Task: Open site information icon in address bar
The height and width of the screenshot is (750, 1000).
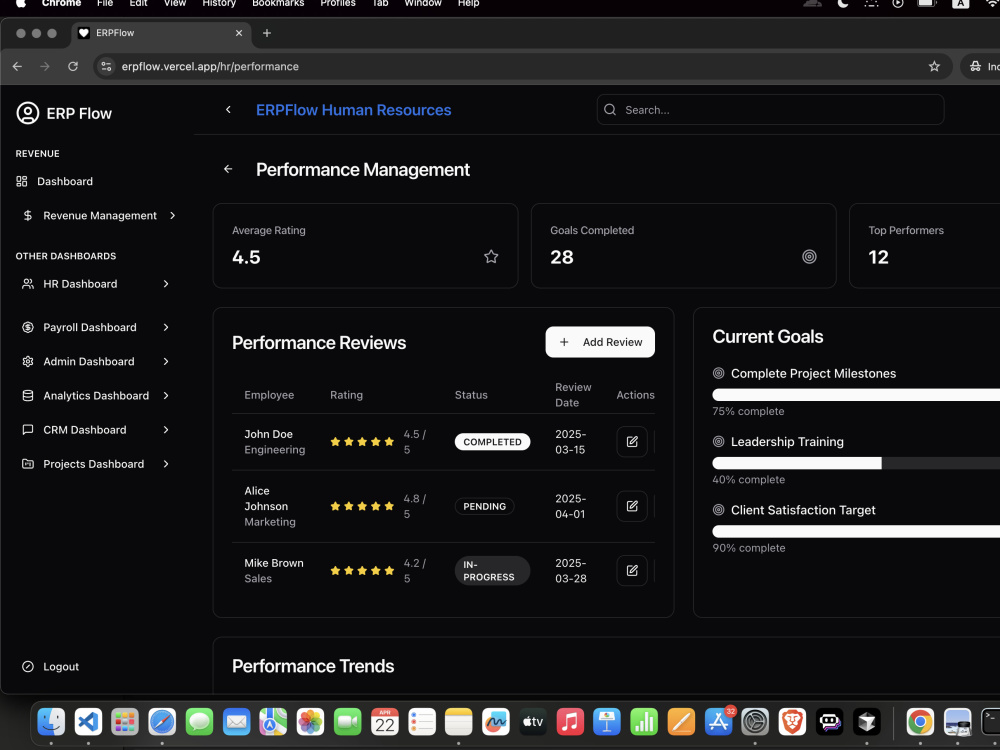Action: point(107,66)
